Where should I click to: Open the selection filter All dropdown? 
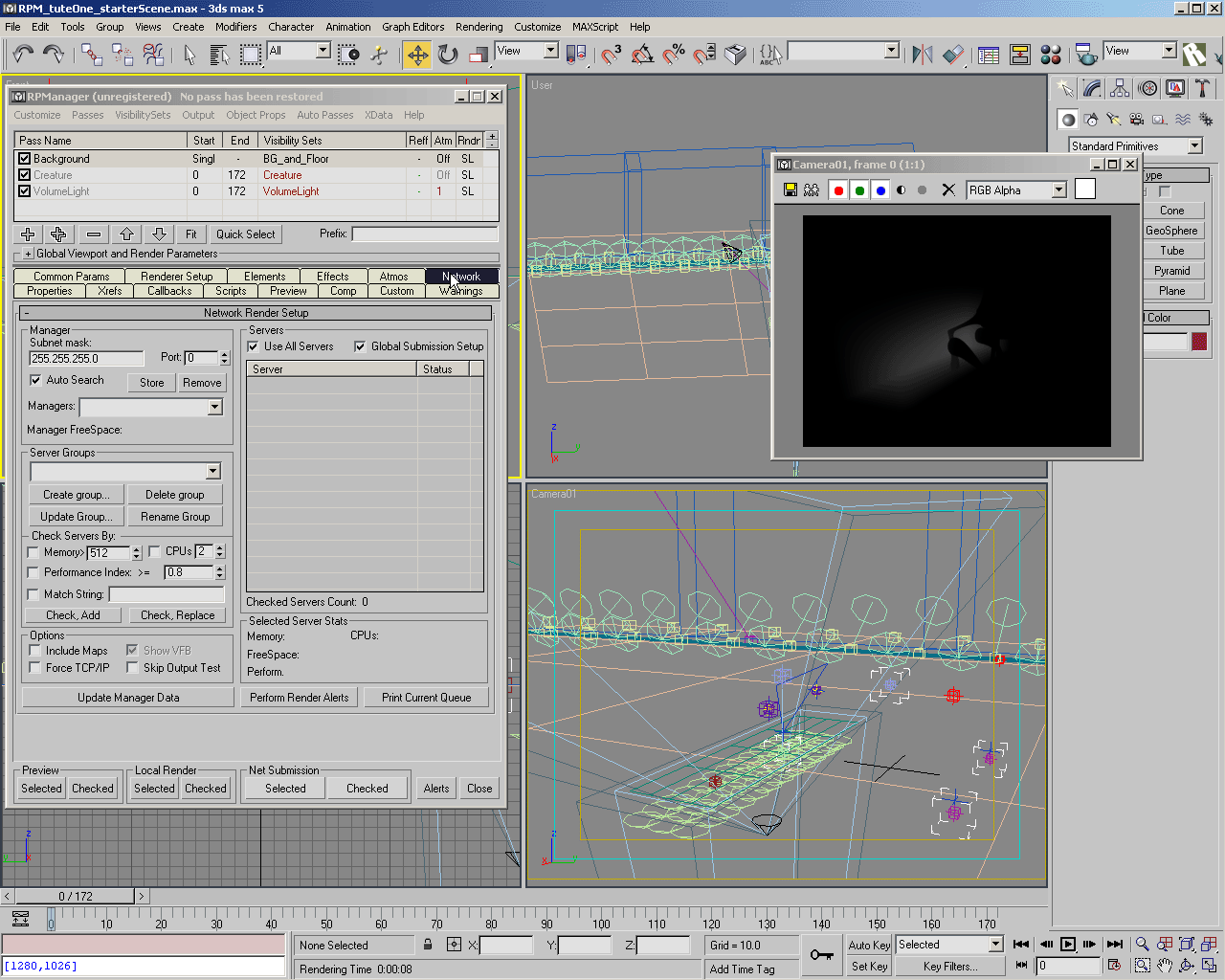(x=323, y=51)
